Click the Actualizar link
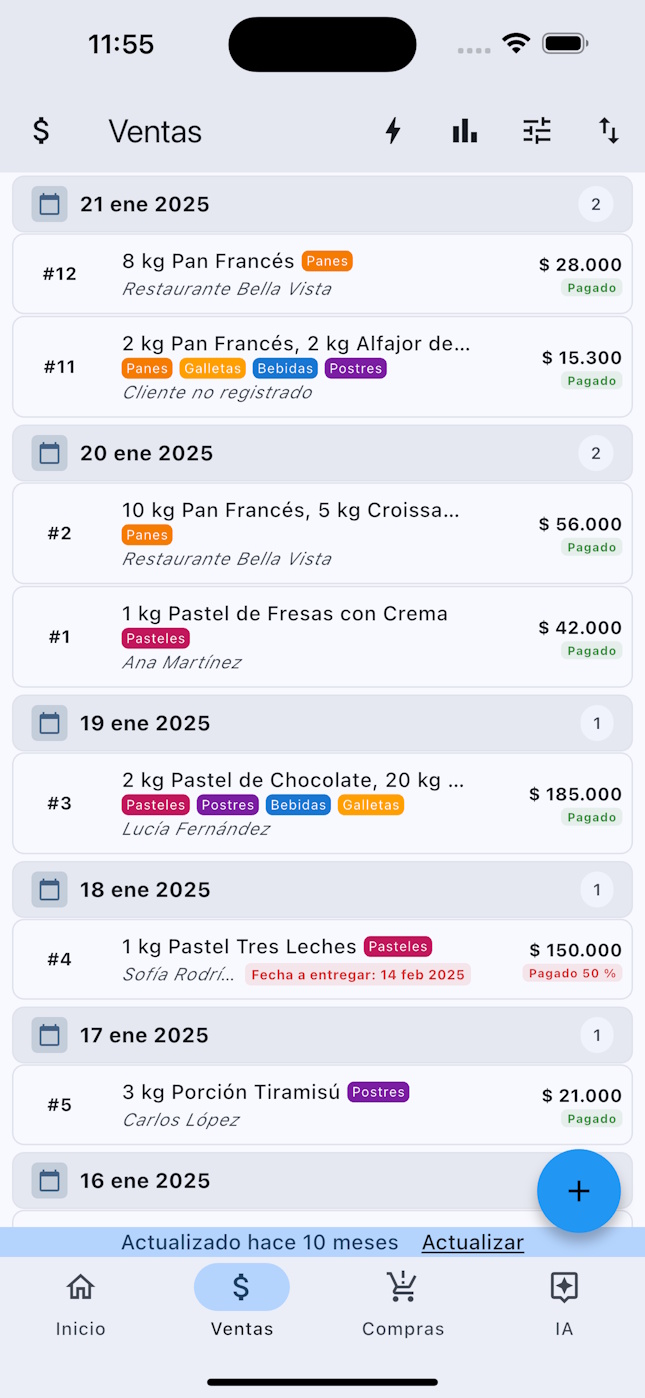Viewport: 645px width, 1398px height. pyautogui.click(x=473, y=1243)
